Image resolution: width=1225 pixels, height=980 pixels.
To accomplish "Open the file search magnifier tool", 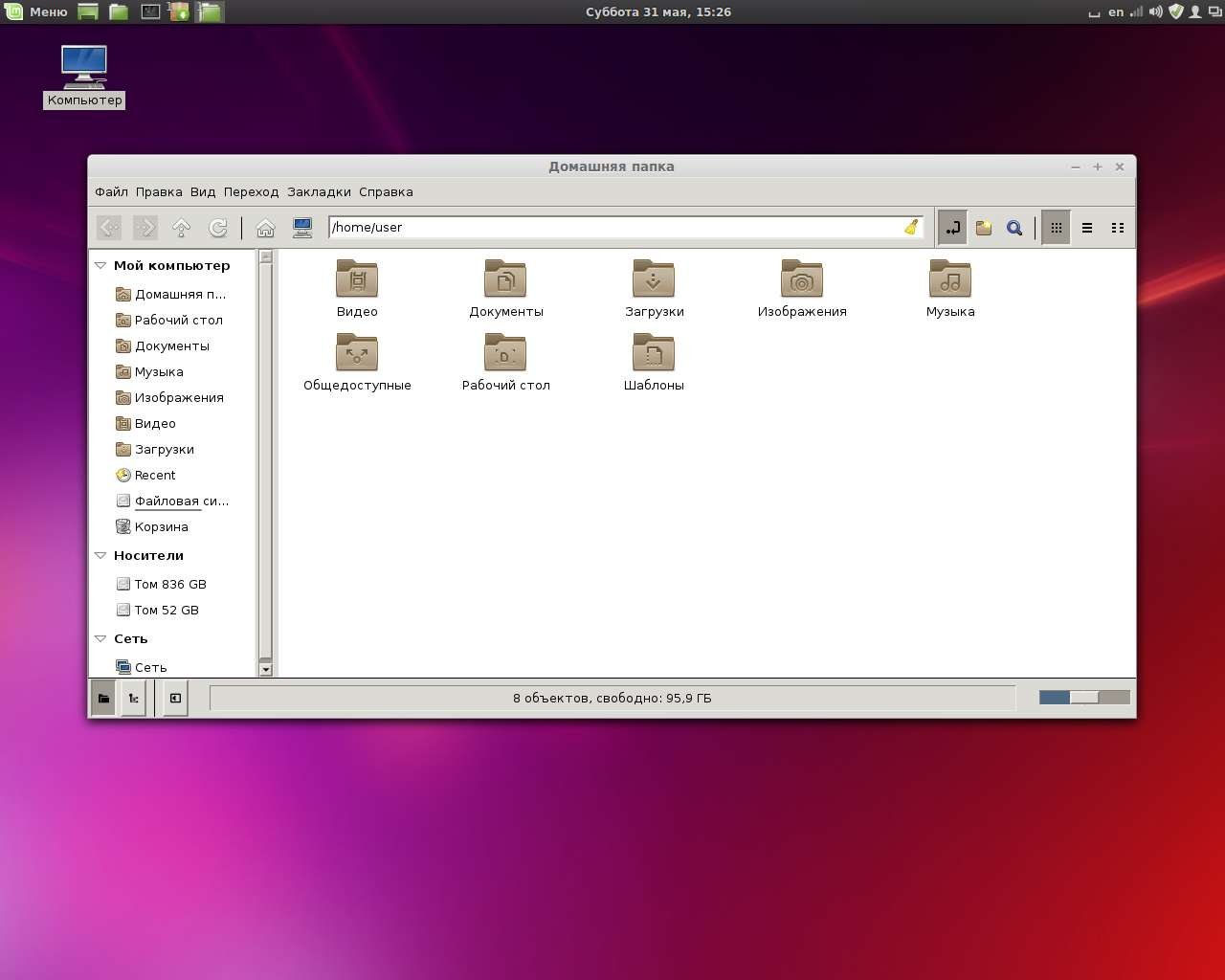I will point(1014,228).
